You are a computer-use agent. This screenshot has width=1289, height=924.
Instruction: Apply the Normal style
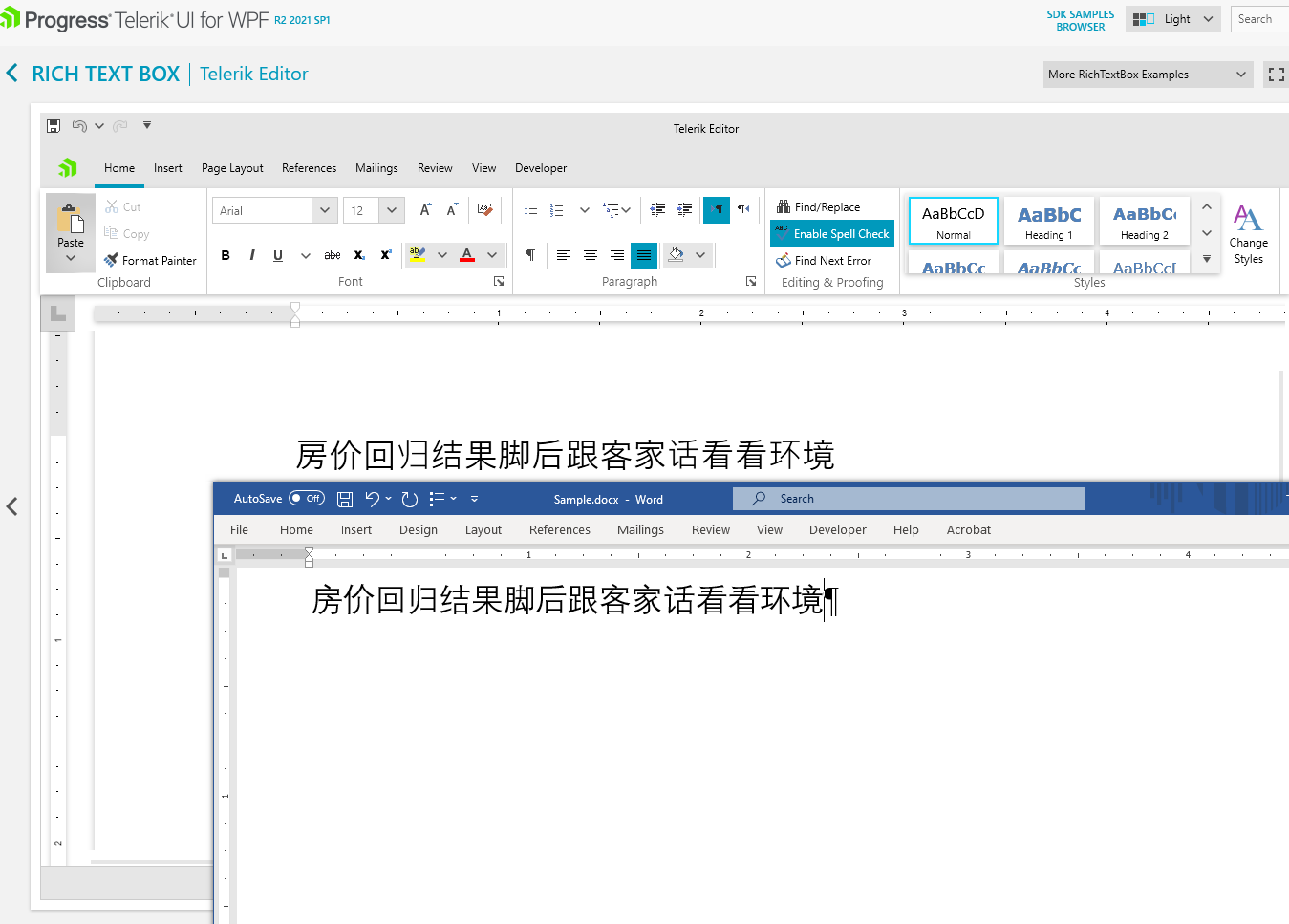(954, 221)
